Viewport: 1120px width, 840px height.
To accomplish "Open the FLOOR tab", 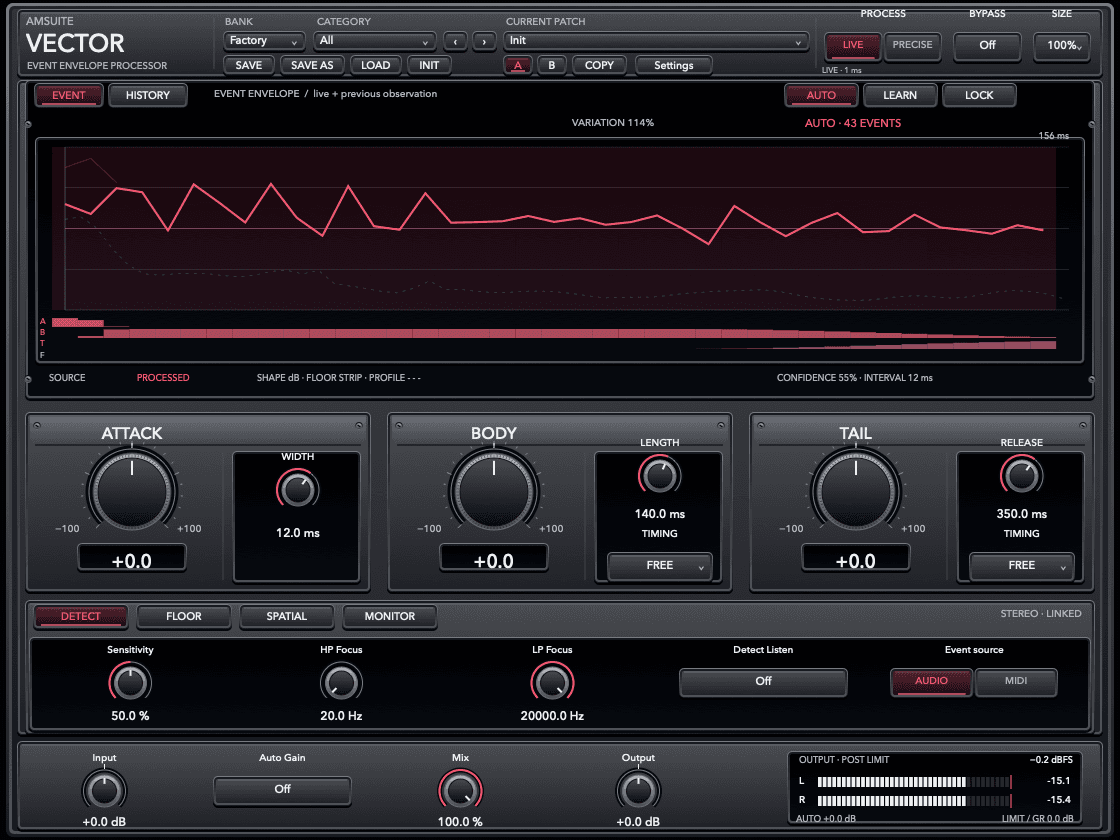I will pyautogui.click(x=184, y=616).
